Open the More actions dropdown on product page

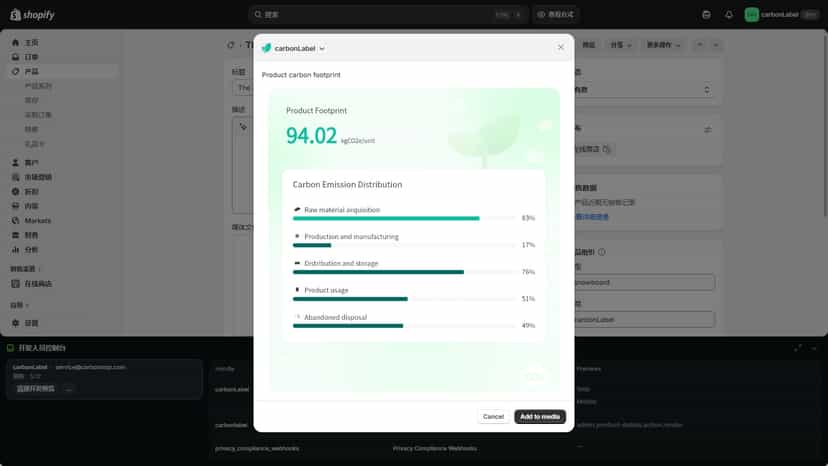click(x=663, y=45)
